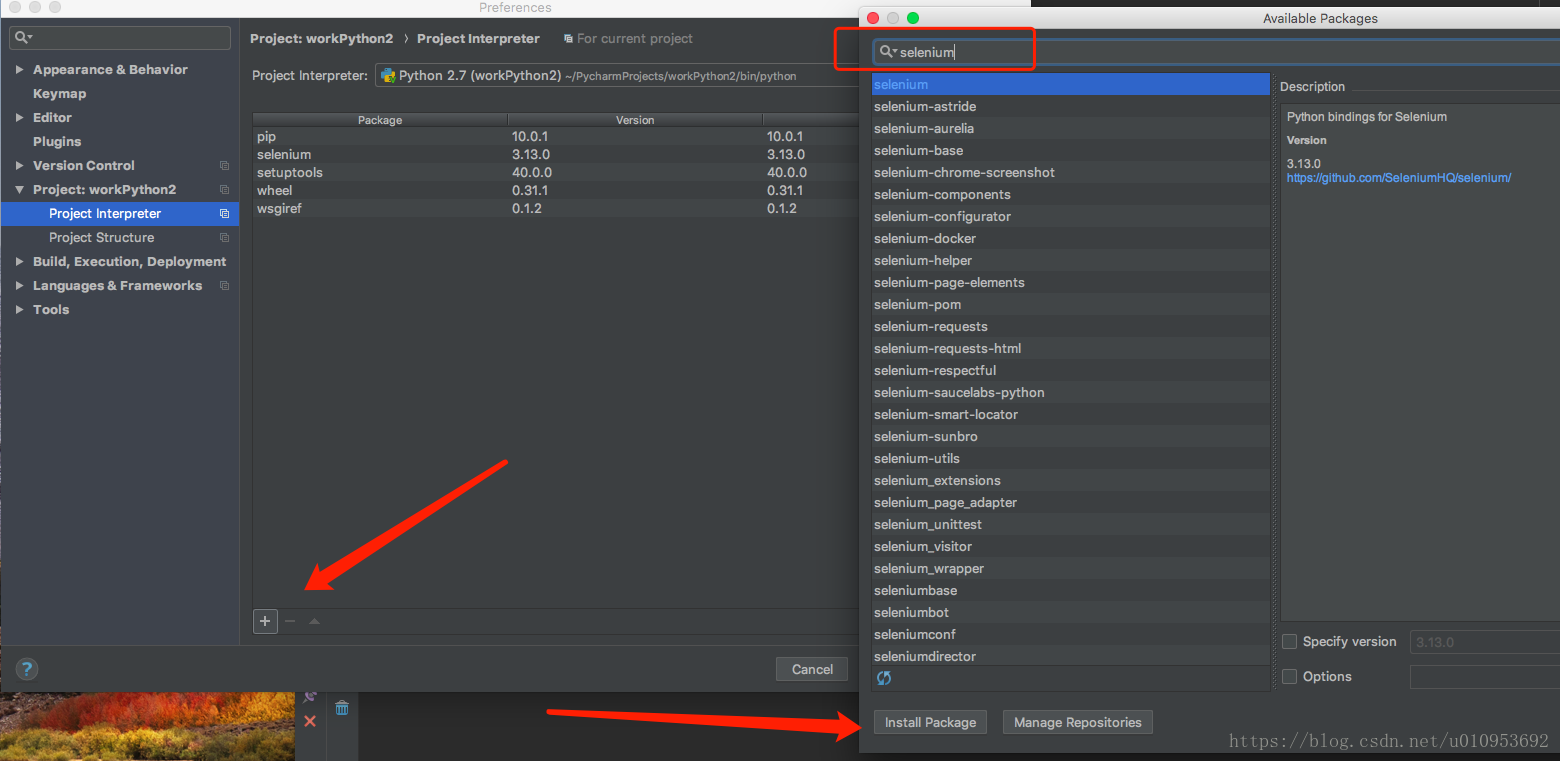This screenshot has width=1560, height=761.
Task: Click the add package plus button
Action: point(265,621)
